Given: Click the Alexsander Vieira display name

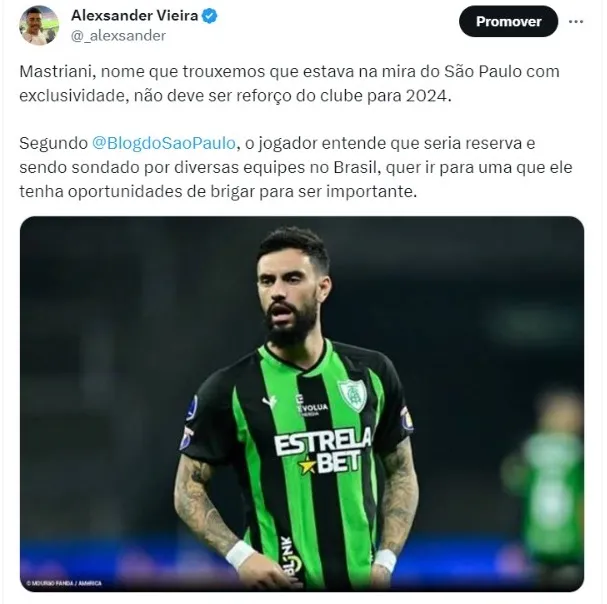Looking at the screenshot, I should coord(134,16).
